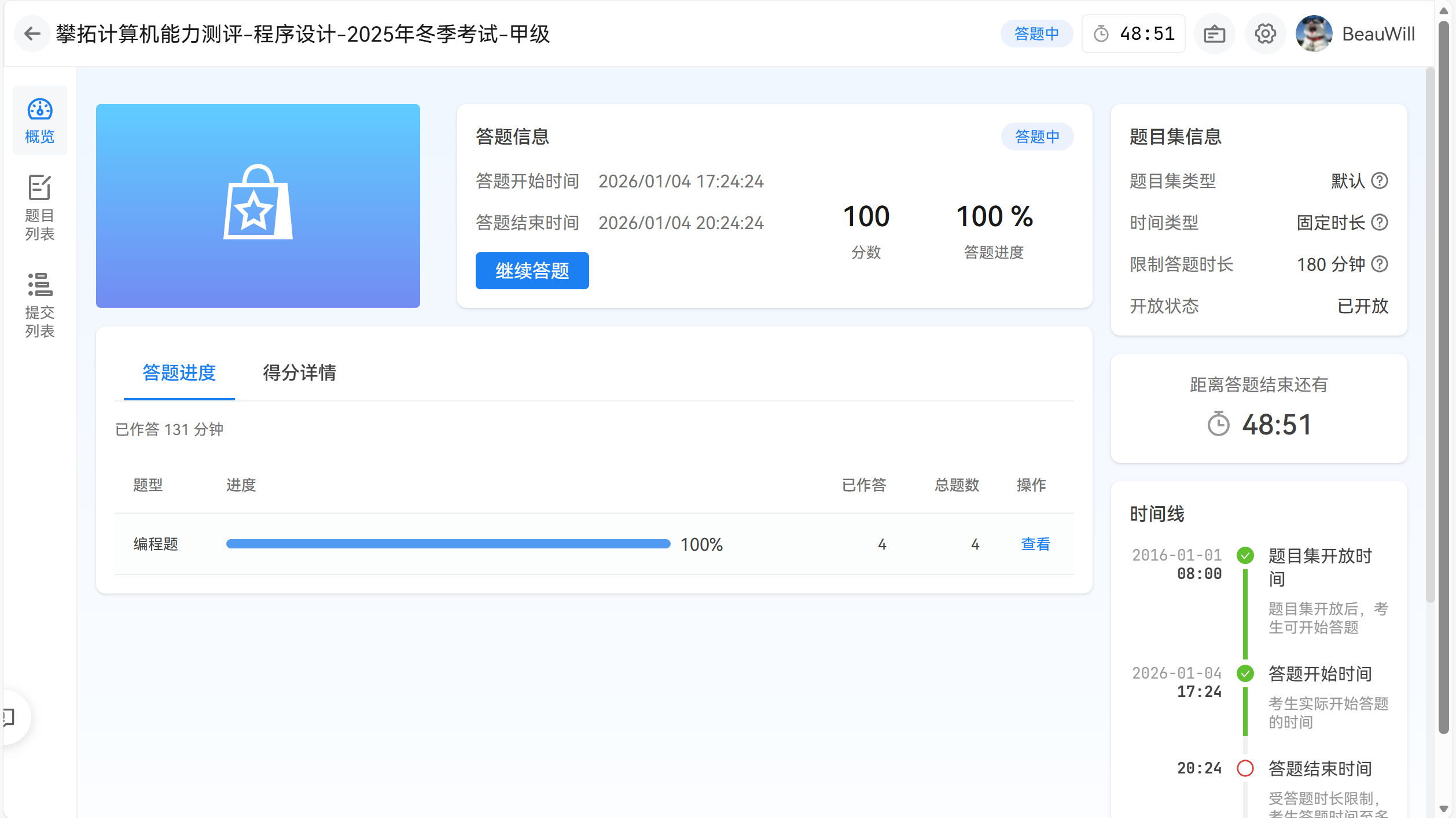Click the 答题中 status badge in top bar
Screen dimensions: 1456x818
coord(1036,33)
